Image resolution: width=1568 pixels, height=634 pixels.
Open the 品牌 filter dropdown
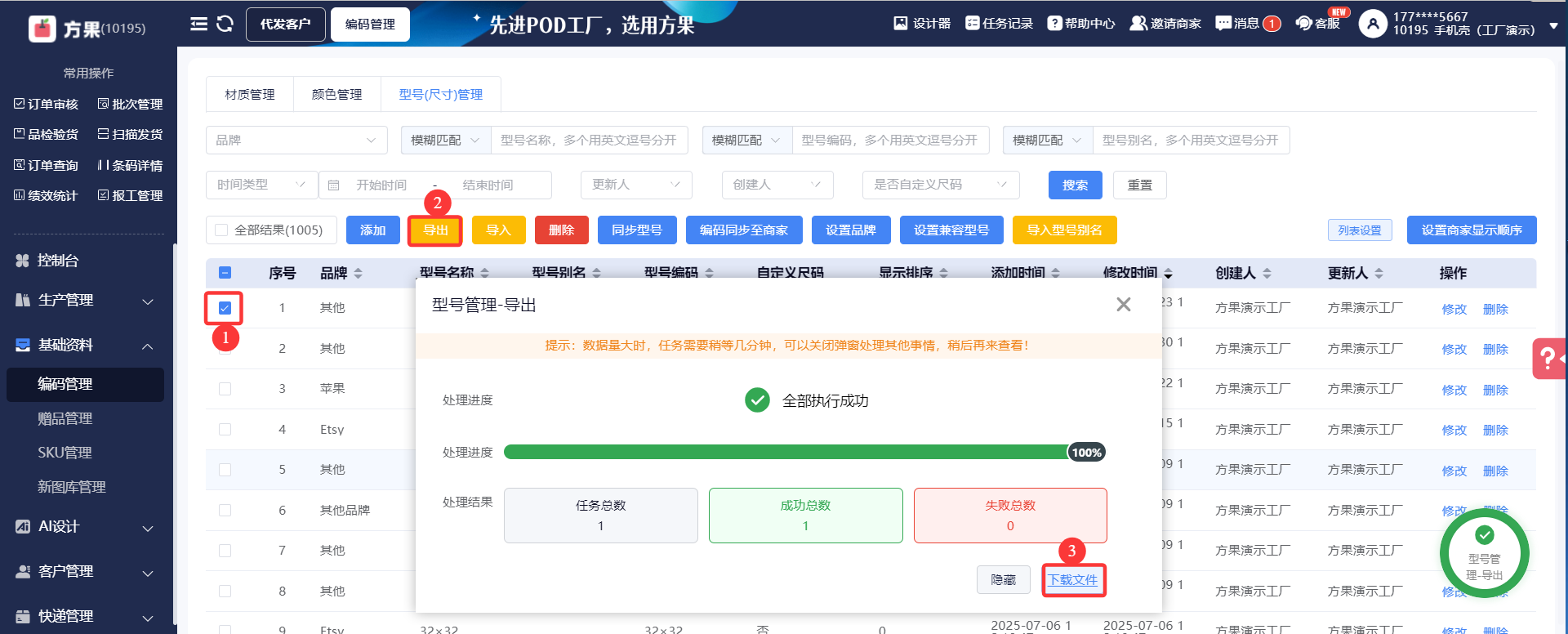[296, 141]
